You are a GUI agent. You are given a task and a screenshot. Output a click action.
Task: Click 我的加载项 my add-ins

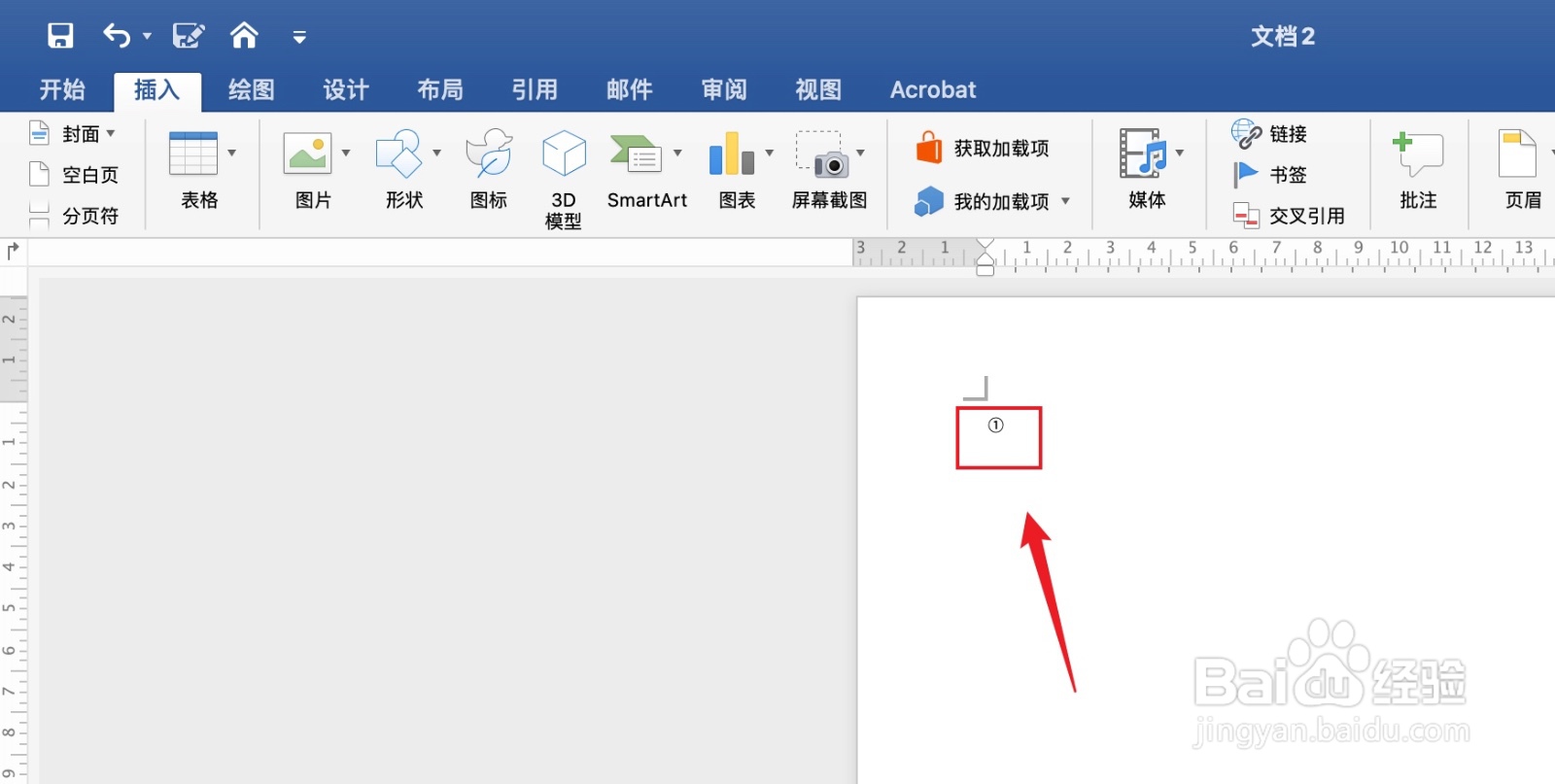tap(983, 201)
